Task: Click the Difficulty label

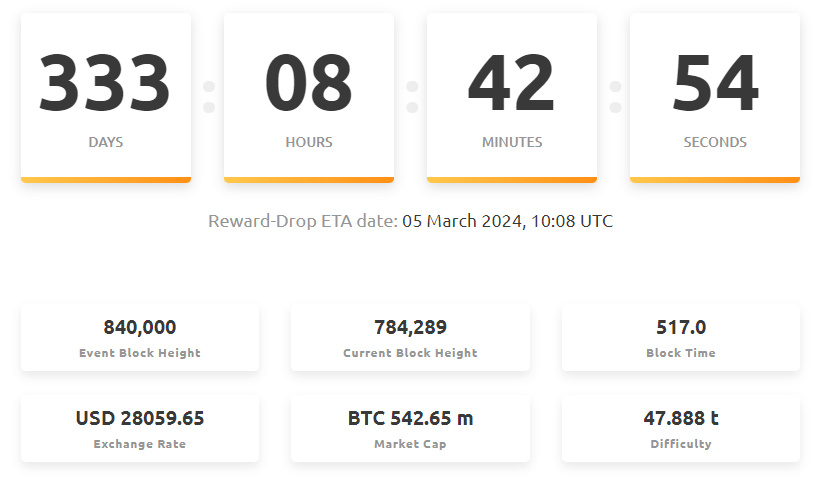Action: pyautogui.click(x=681, y=444)
